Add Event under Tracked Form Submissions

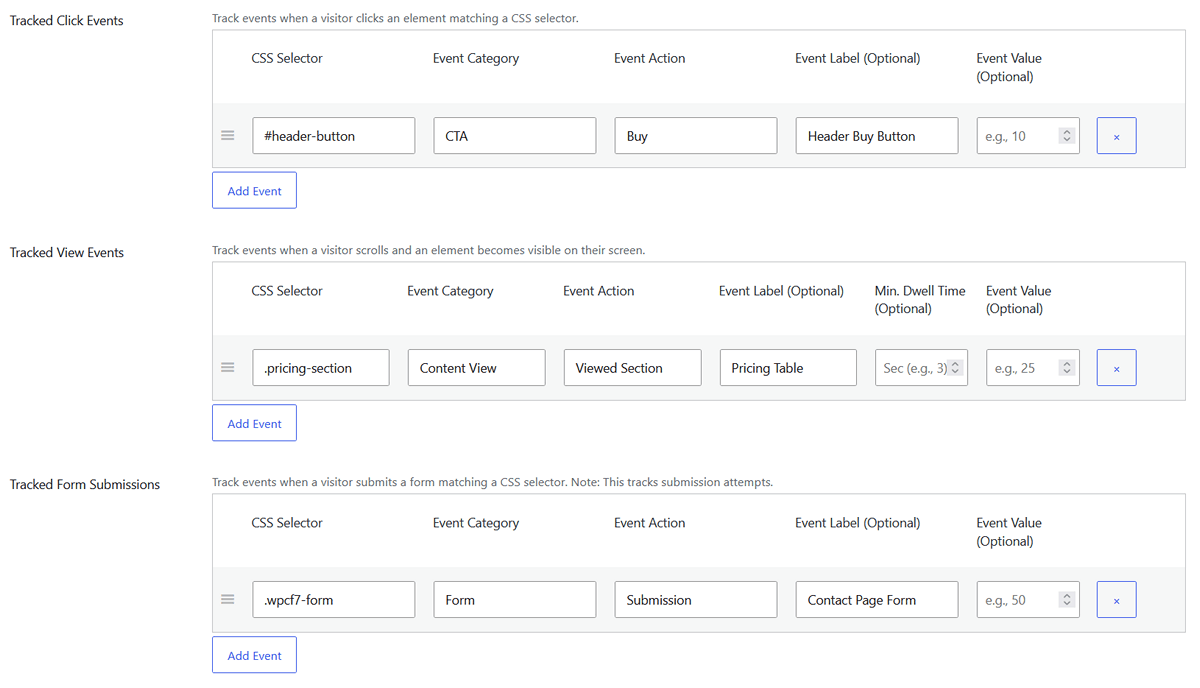[x=254, y=655]
